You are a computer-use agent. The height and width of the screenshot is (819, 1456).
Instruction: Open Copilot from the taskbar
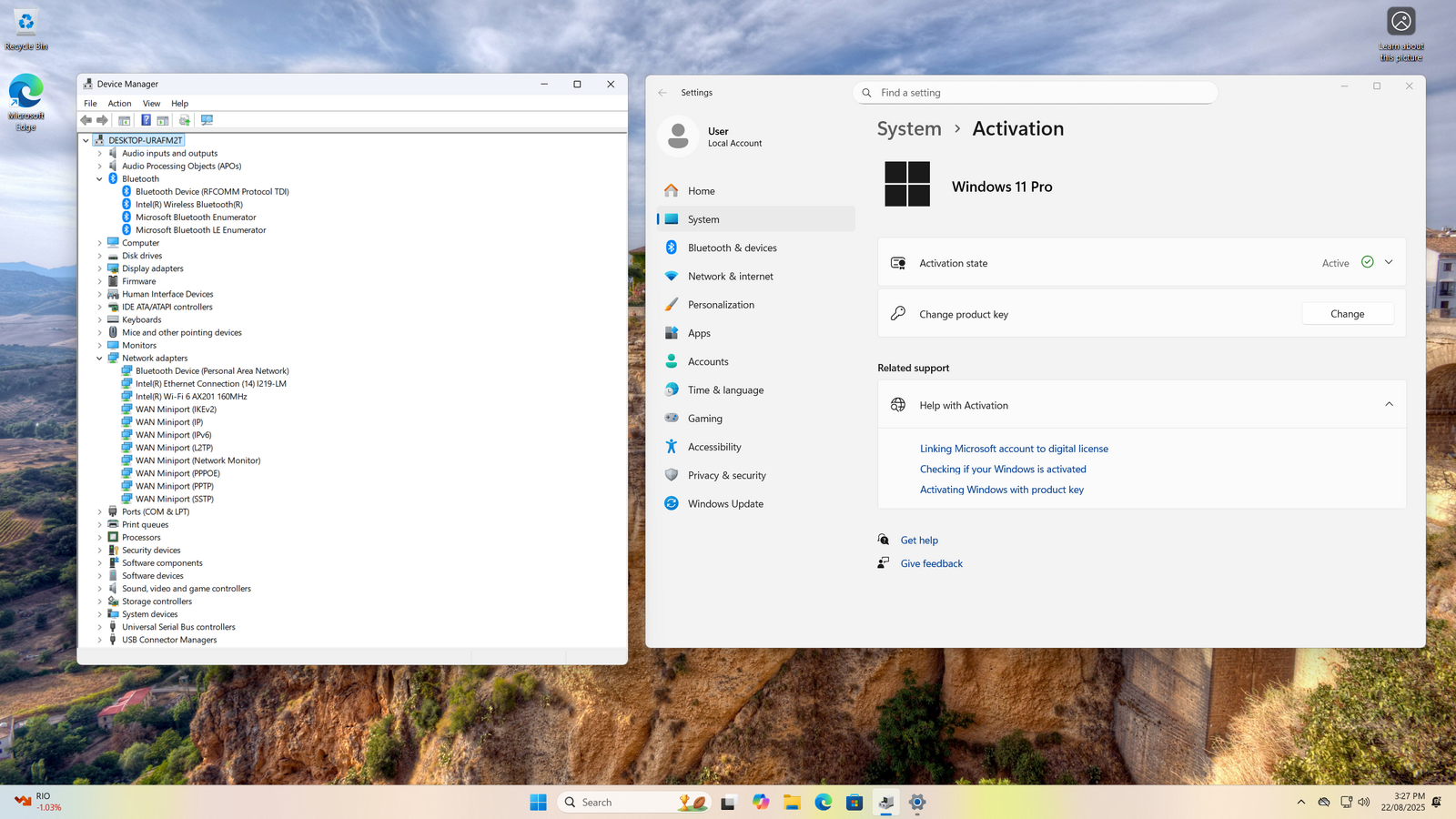761,802
